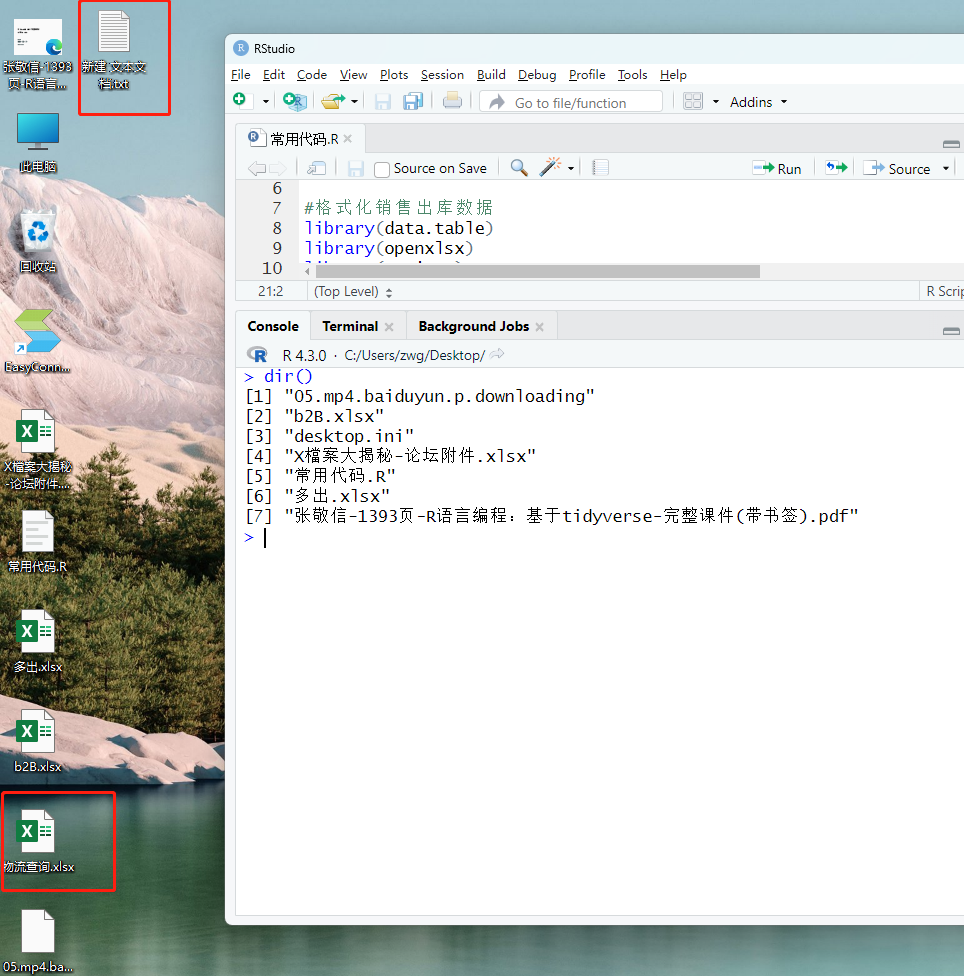Click the go back source location arrow
Screen dimensions: 964x976
pos(256,168)
